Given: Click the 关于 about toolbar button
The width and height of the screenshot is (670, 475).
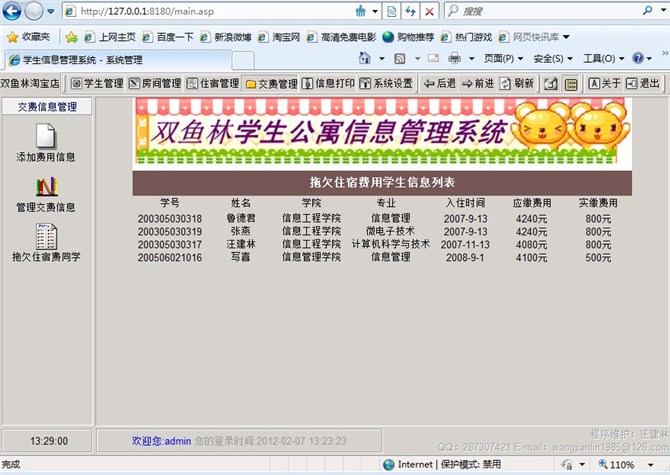Looking at the screenshot, I should [x=604, y=83].
